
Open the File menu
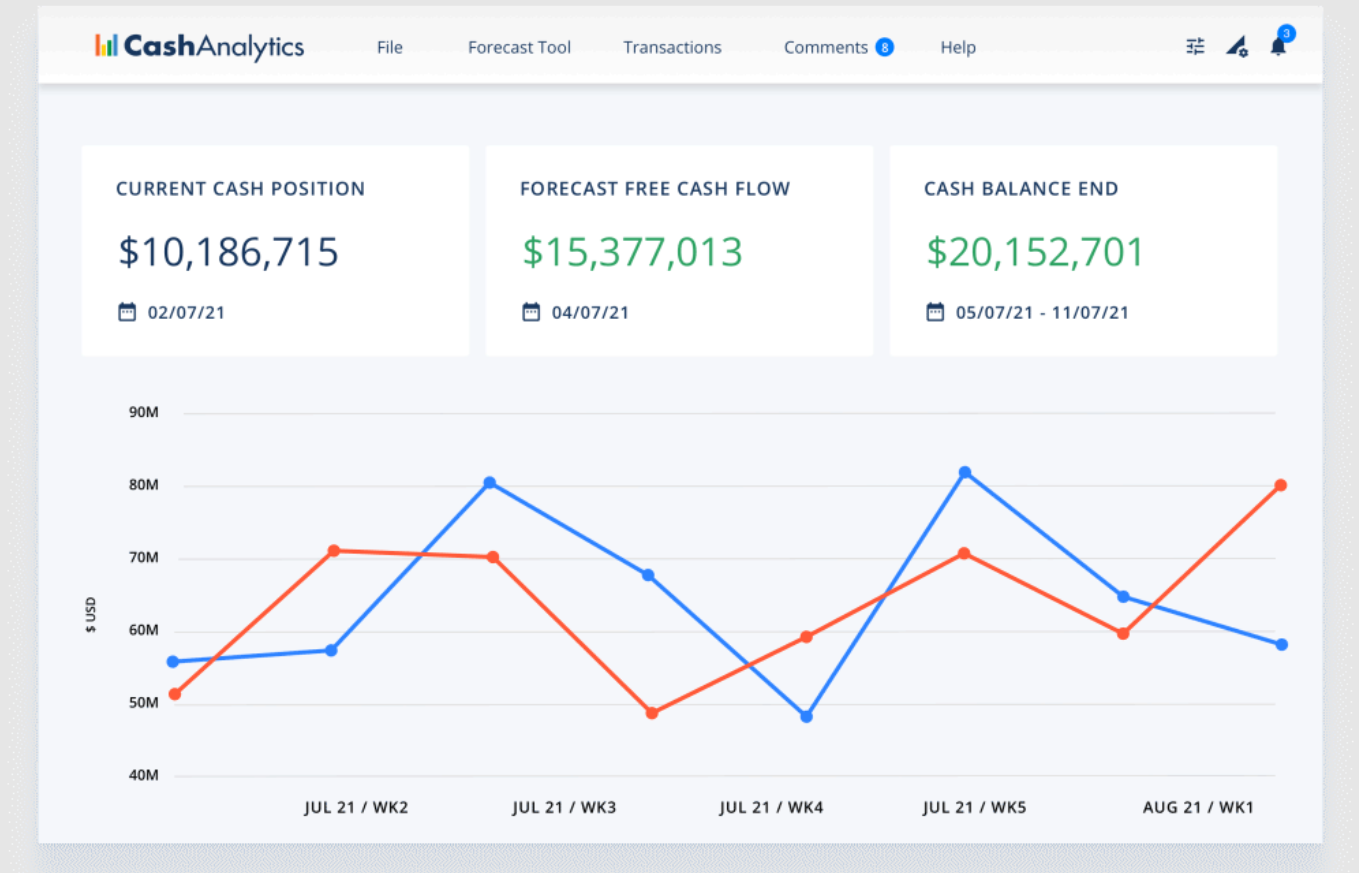(x=389, y=47)
